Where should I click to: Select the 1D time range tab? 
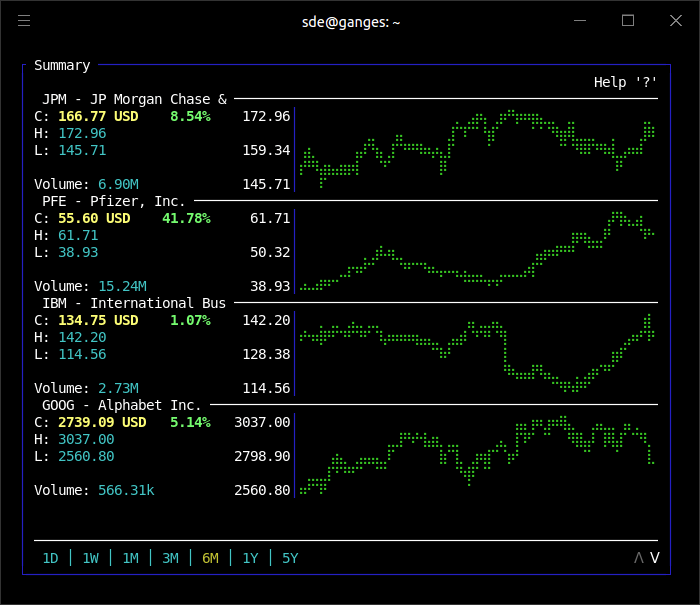click(x=50, y=558)
